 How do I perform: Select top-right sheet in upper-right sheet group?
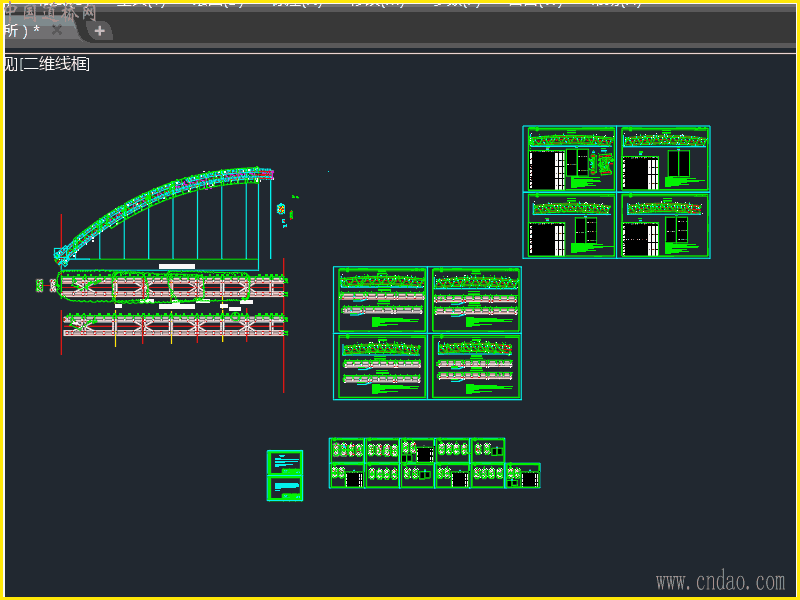pos(664,159)
